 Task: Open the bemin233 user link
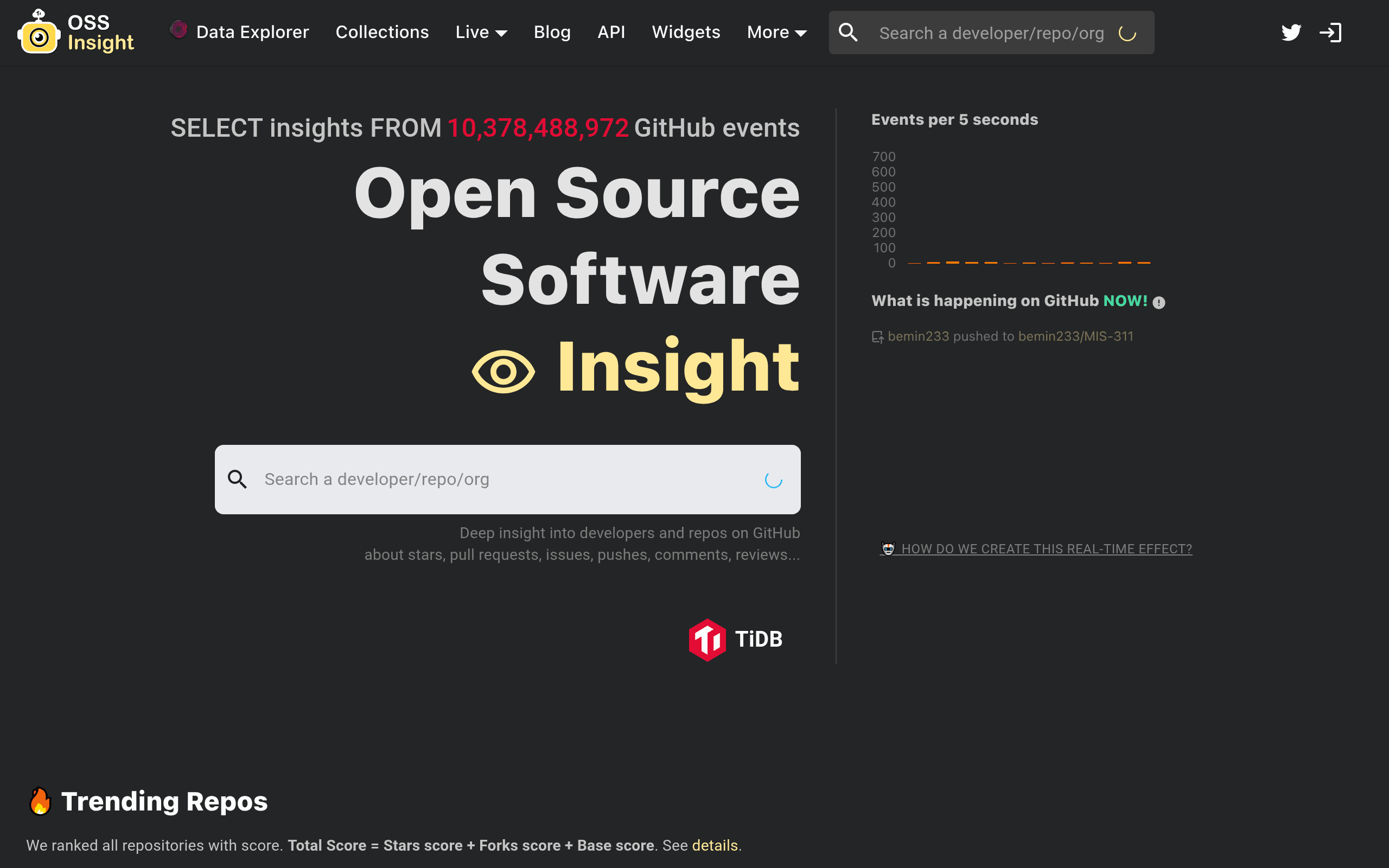click(919, 336)
